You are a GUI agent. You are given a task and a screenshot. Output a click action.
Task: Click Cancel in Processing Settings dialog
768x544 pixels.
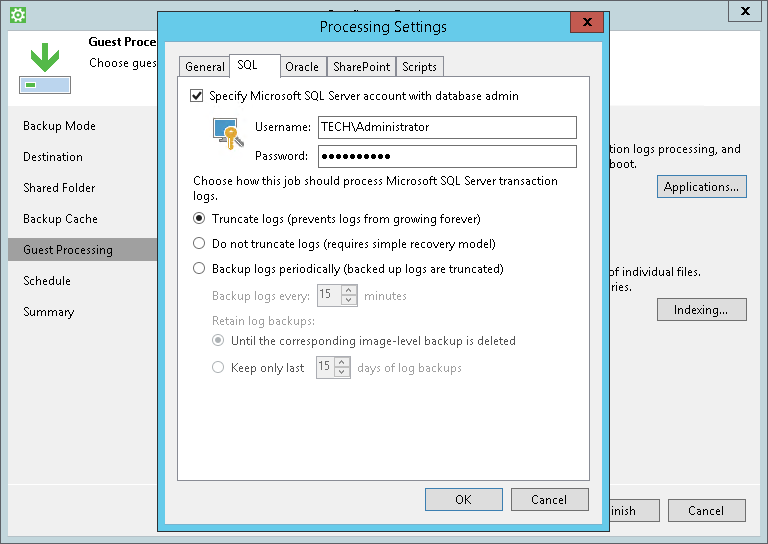(x=550, y=499)
